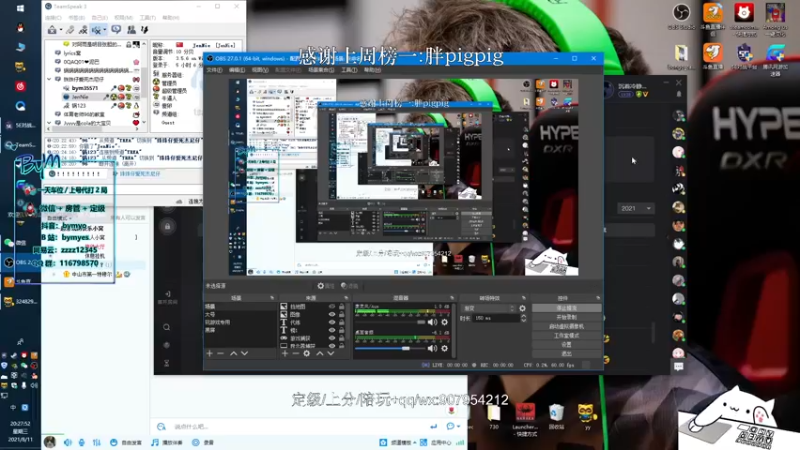Toggle visibility of the game capture source
Image resolution: width=800 pixels, height=450 pixels.
coord(332,338)
